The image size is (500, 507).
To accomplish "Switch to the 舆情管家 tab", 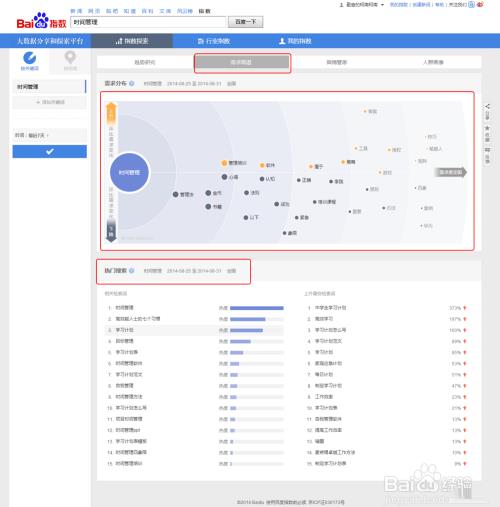I will 337,62.
